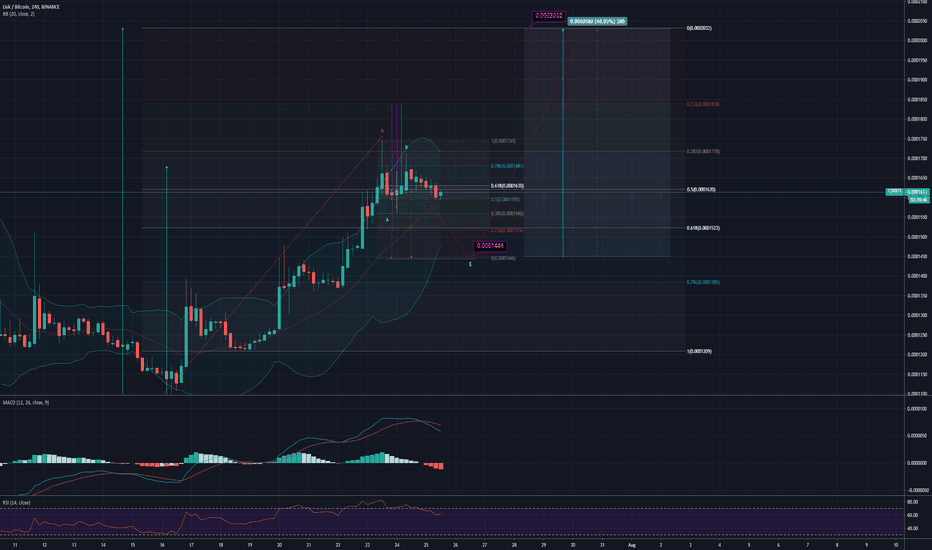This screenshot has width=932, height=550.
Task: Select the inner retracement 1(0.0001745) label
Action: coord(503,142)
